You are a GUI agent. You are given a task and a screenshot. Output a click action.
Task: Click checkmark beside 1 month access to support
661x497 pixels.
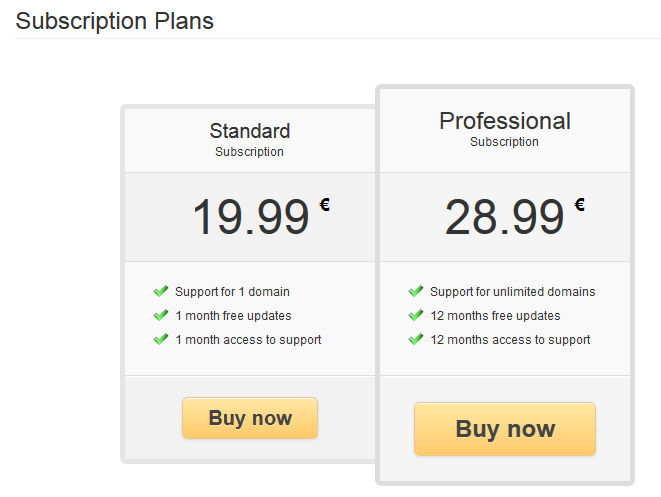coord(161,339)
